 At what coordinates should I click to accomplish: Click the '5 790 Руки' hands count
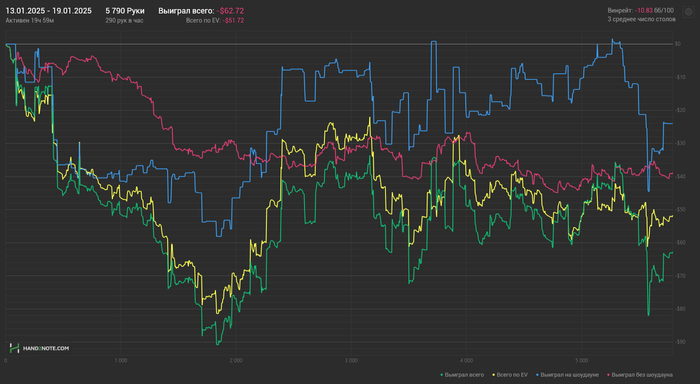(125, 11)
